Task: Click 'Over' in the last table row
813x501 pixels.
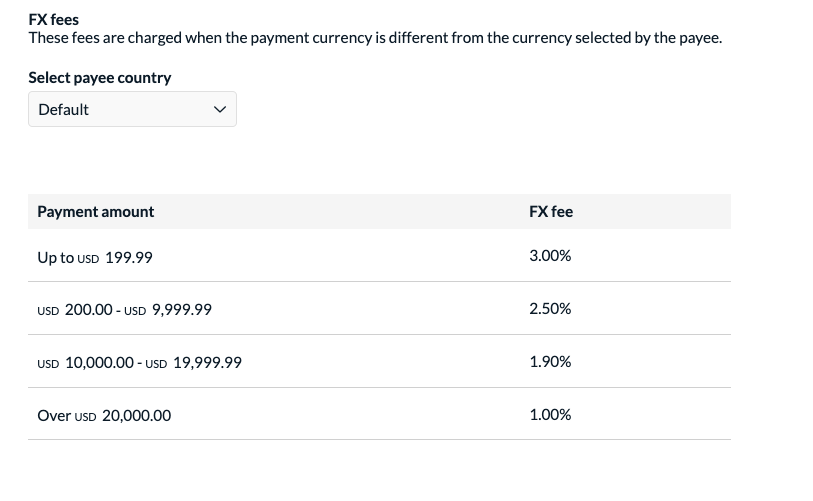Action: (54, 416)
